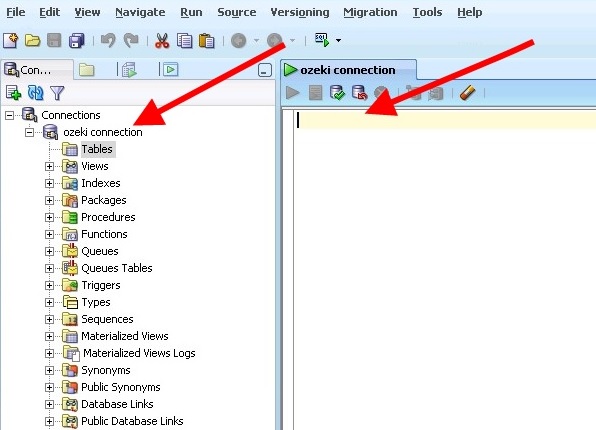
Task: Open the Migration menu
Action: click(x=370, y=12)
